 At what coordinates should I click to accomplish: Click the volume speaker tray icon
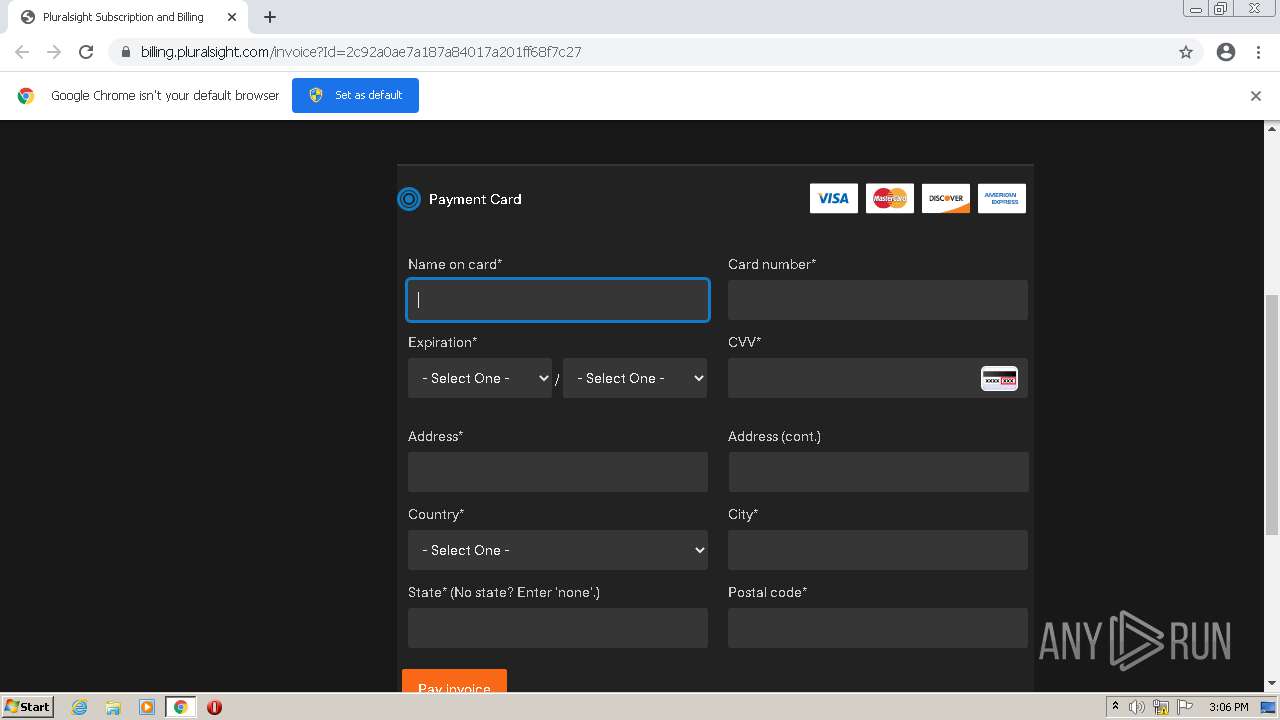(x=1137, y=707)
